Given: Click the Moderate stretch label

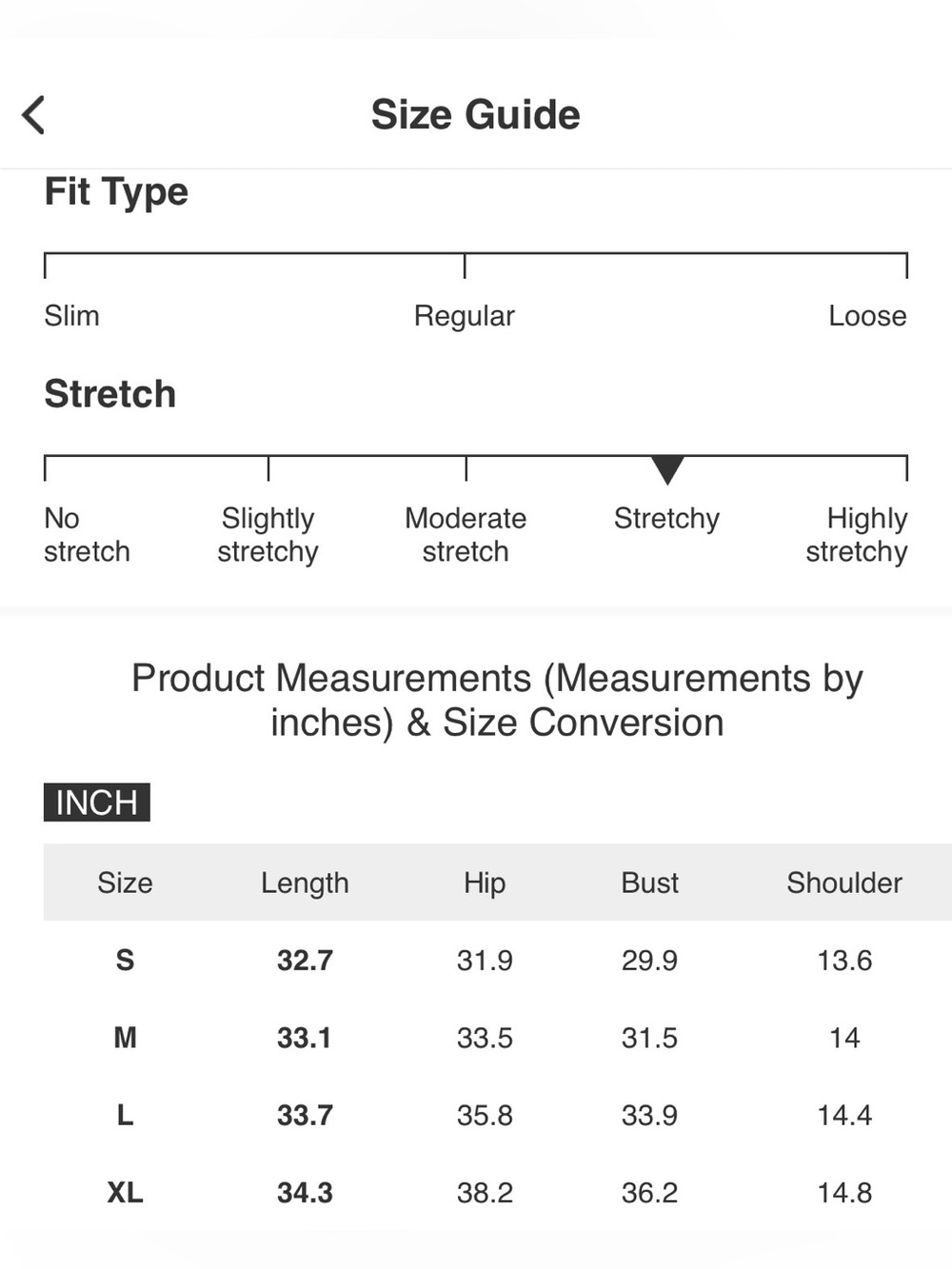Looking at the screenshot, I should pos(466,535).
